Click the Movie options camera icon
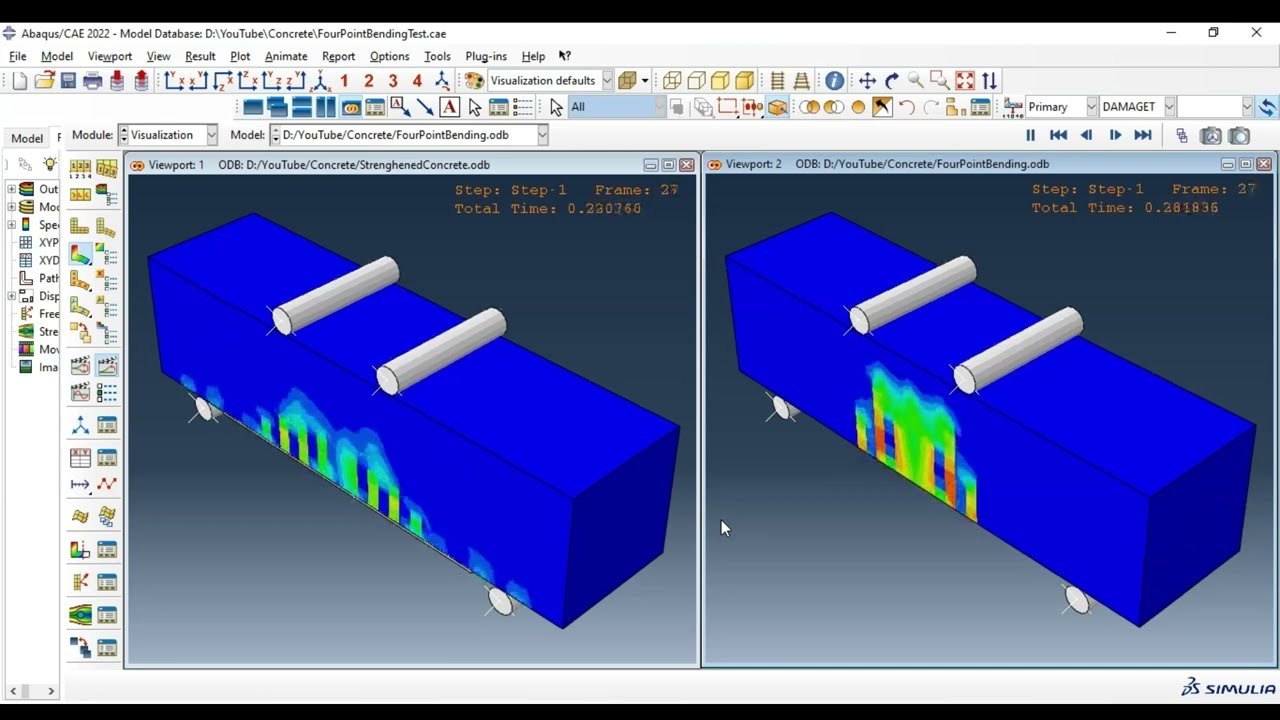 coord(1211,135)
